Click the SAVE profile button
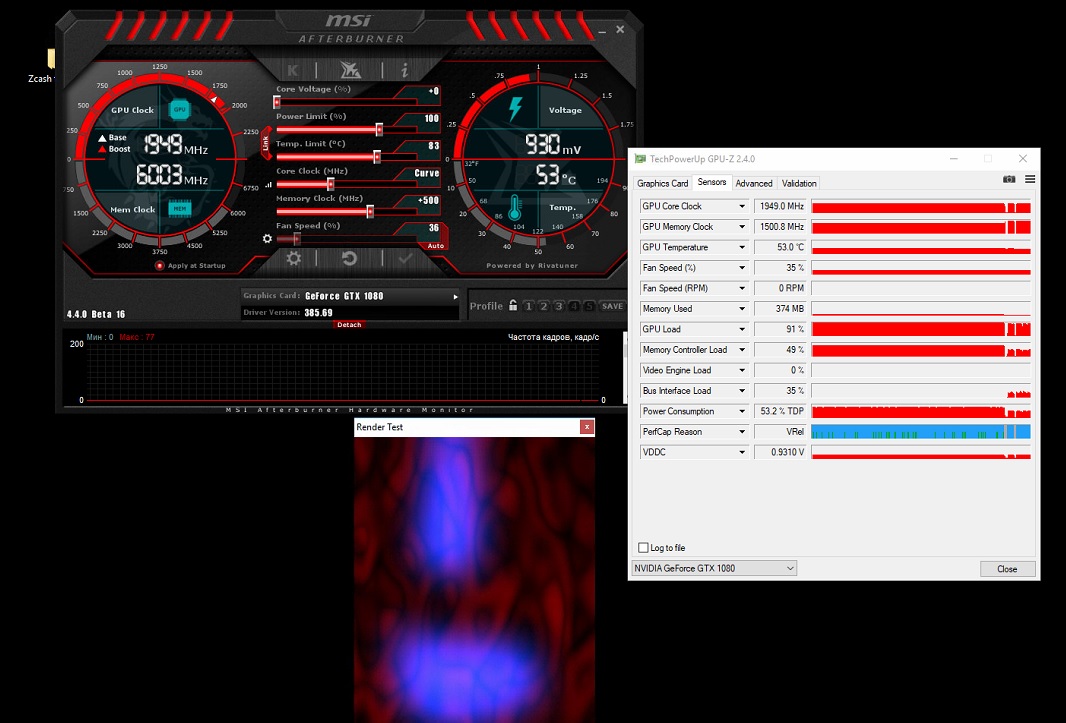This screenshot has height=723, width=1066. pos(612,306)
